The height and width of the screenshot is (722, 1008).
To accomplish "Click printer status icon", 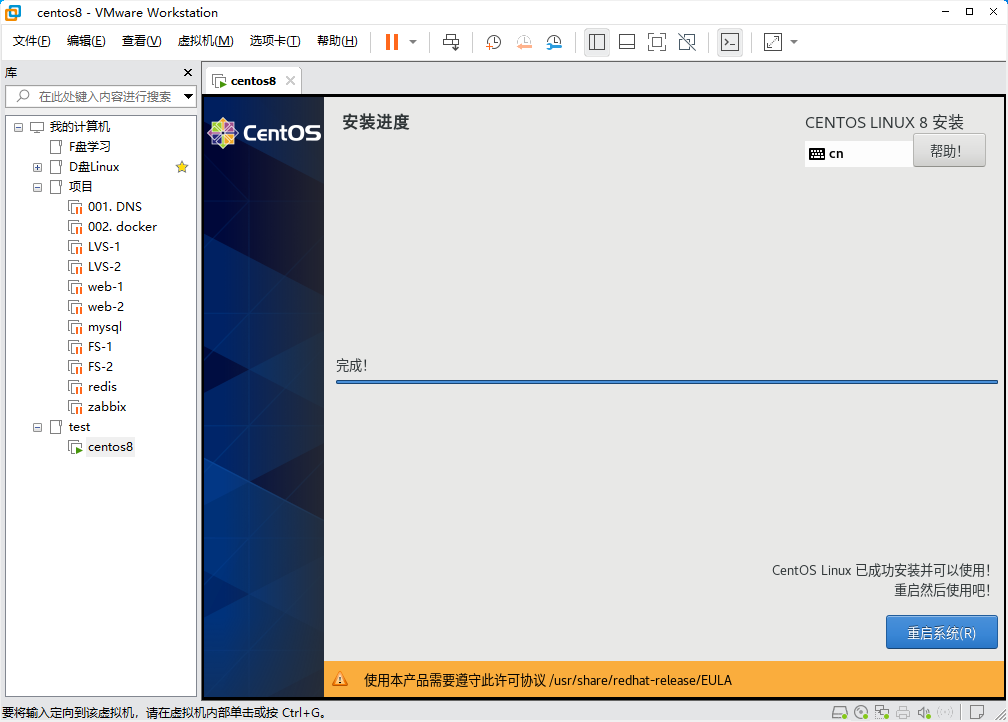I will click(x=903, y=712).
